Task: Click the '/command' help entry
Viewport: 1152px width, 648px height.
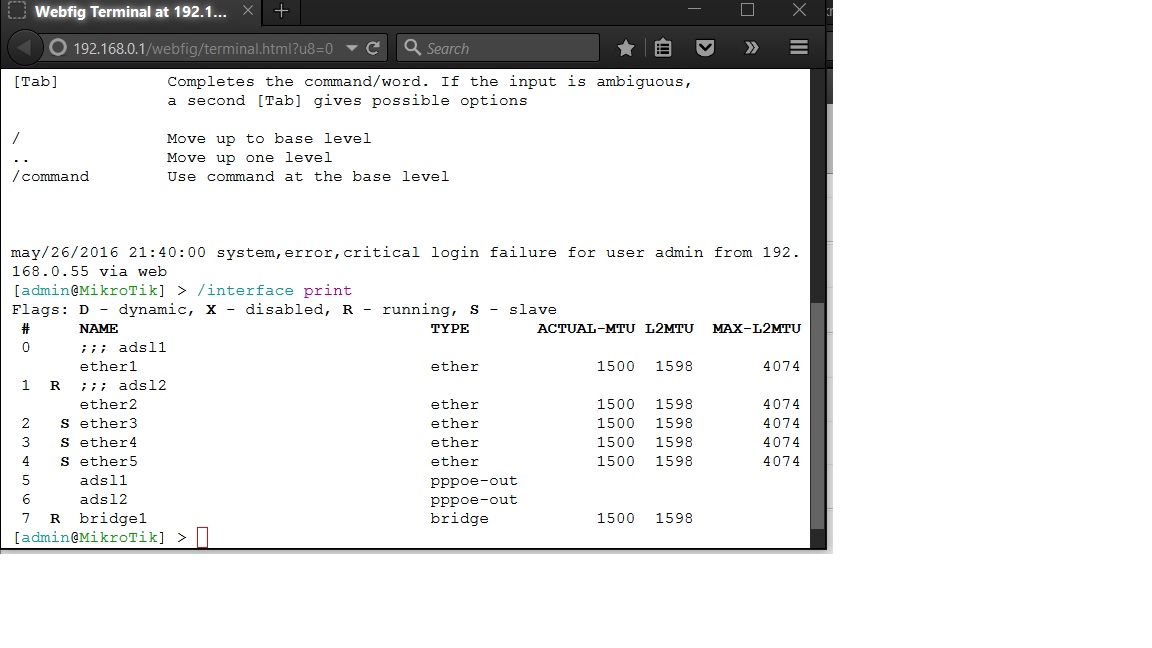Action: tap(50, 177)
